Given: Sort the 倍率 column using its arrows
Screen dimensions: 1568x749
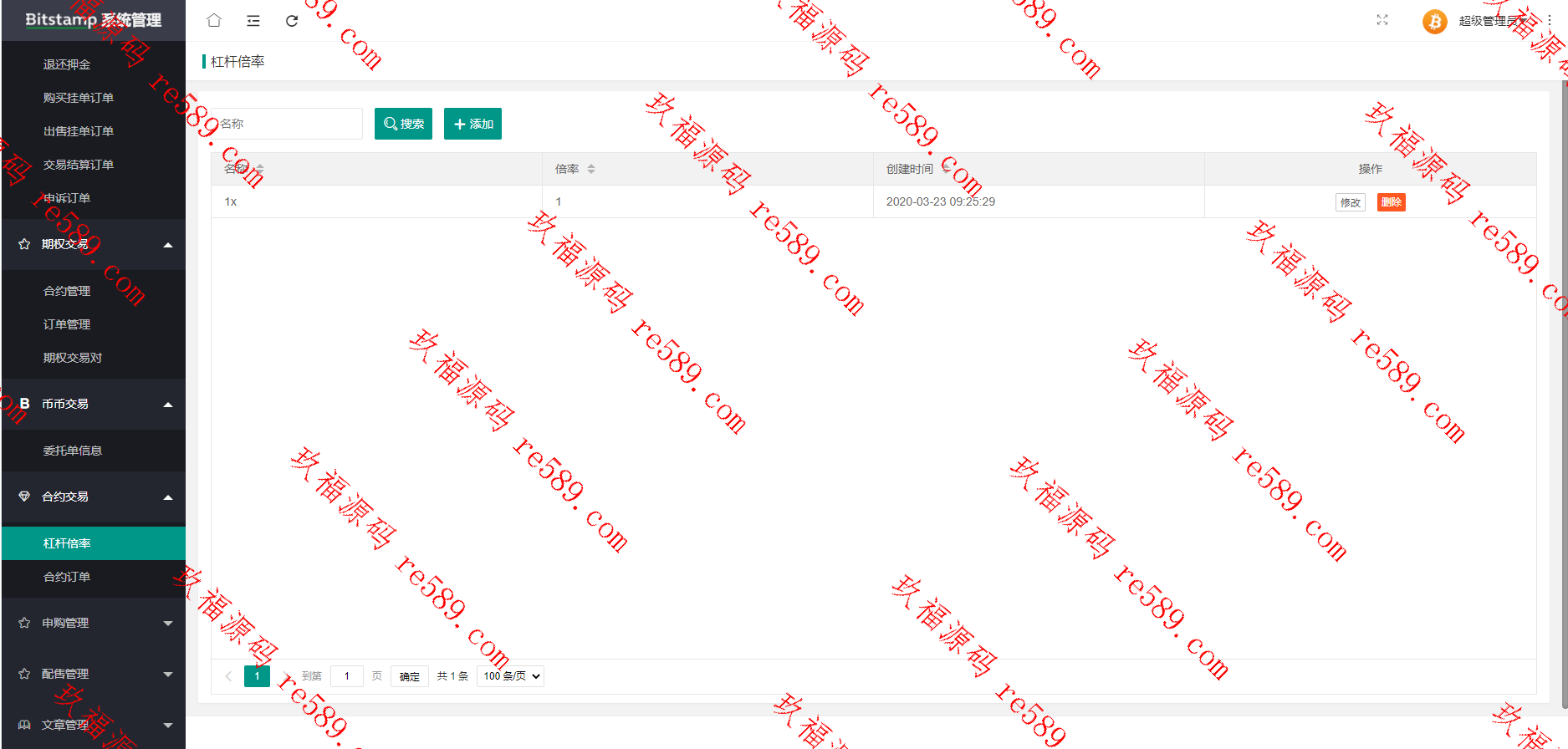Looking at the screenshot, I should [591, 169].
